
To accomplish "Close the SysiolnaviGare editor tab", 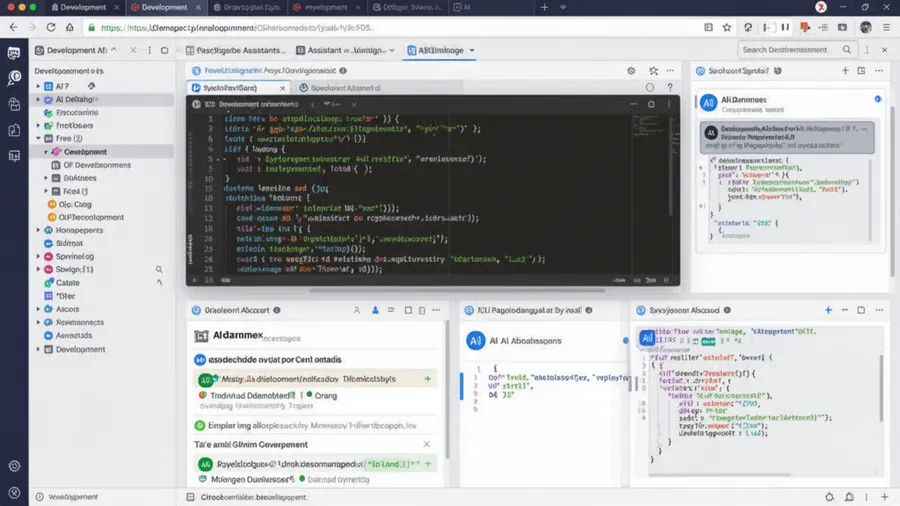I will tap(282, 88).
